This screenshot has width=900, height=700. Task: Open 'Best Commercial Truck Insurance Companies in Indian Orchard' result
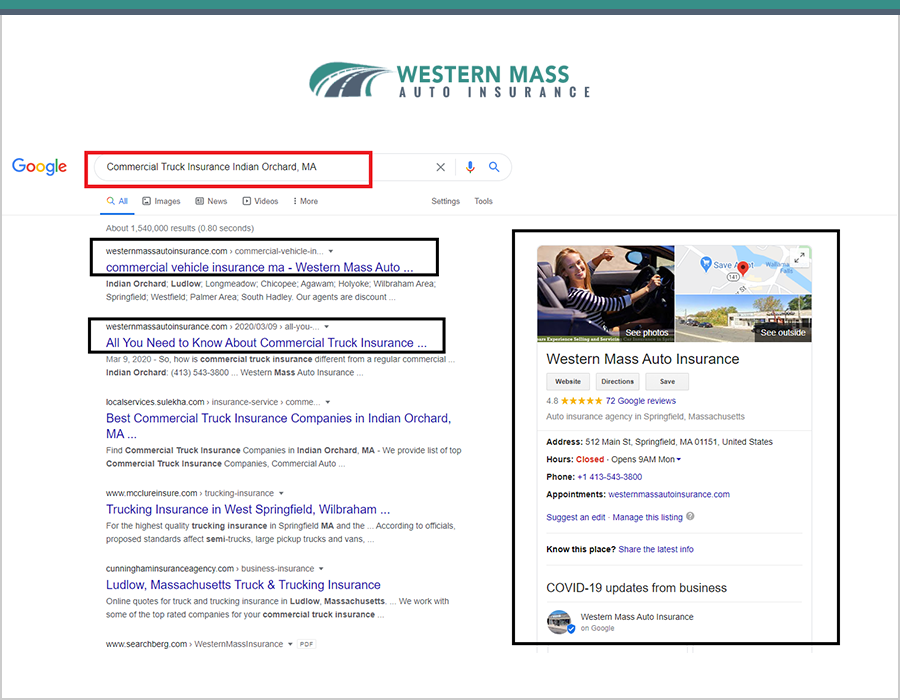point(278,426)
